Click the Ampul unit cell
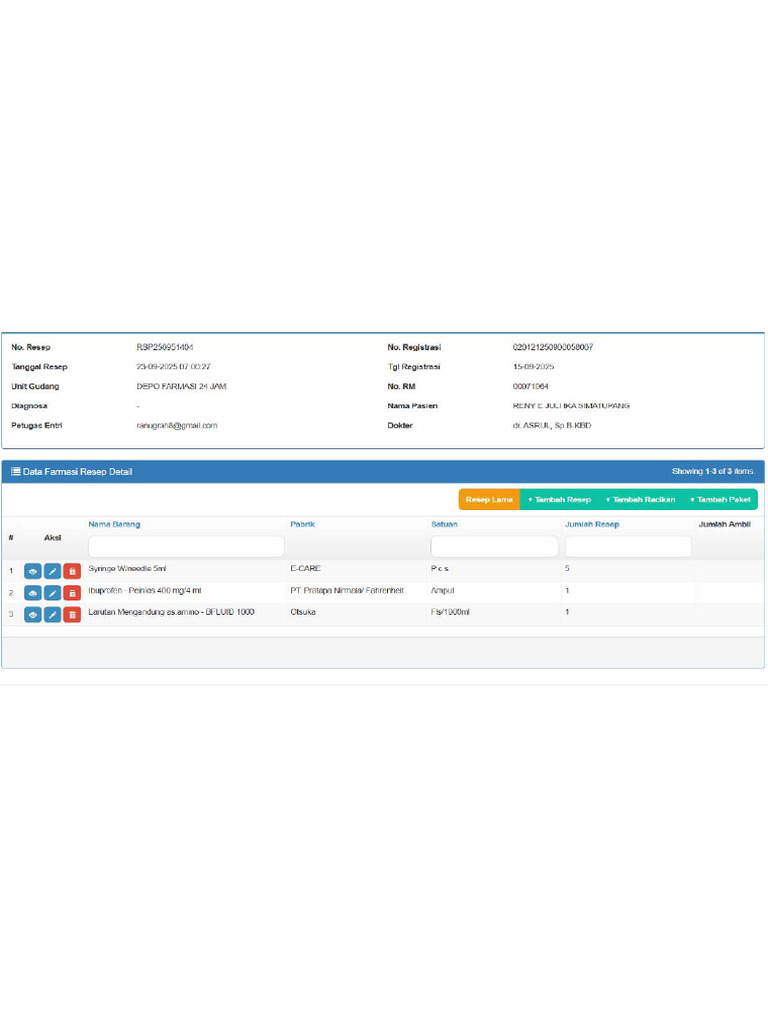Image resolution: width=768 pixels, height=1024 pixels. (x=443, y=590)
